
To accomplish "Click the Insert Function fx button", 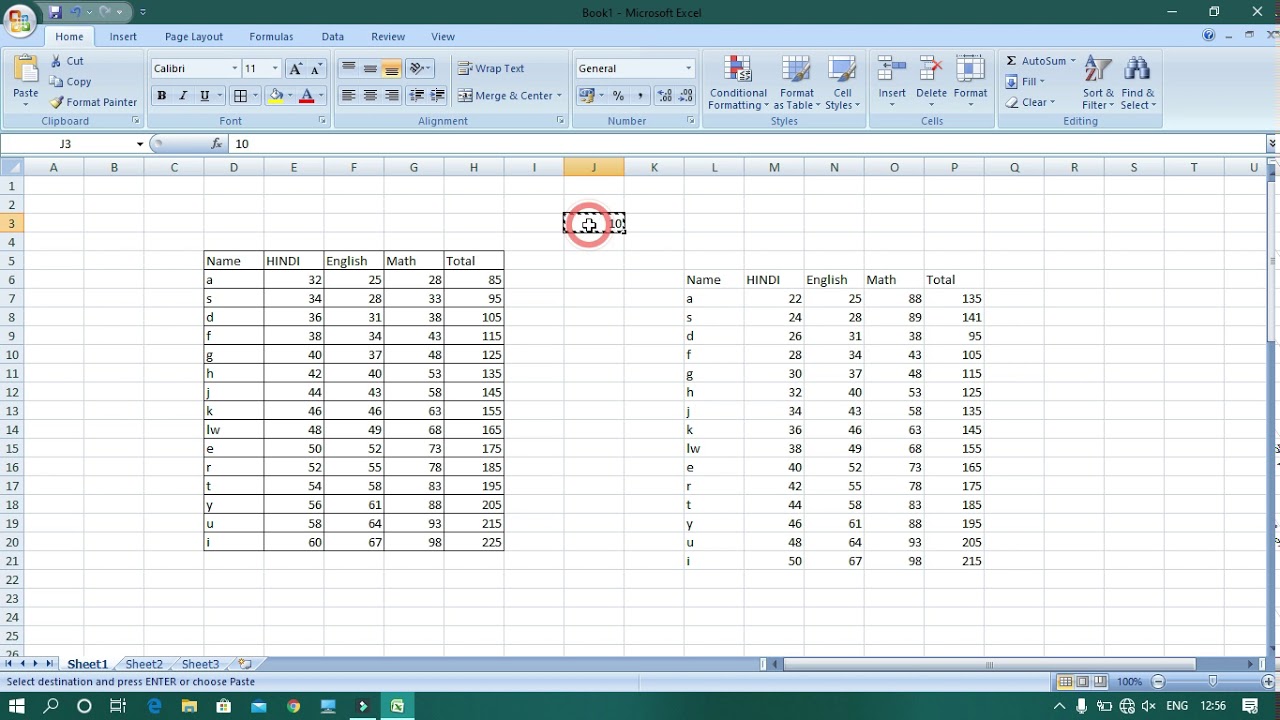I will click(x=217, y=144).
